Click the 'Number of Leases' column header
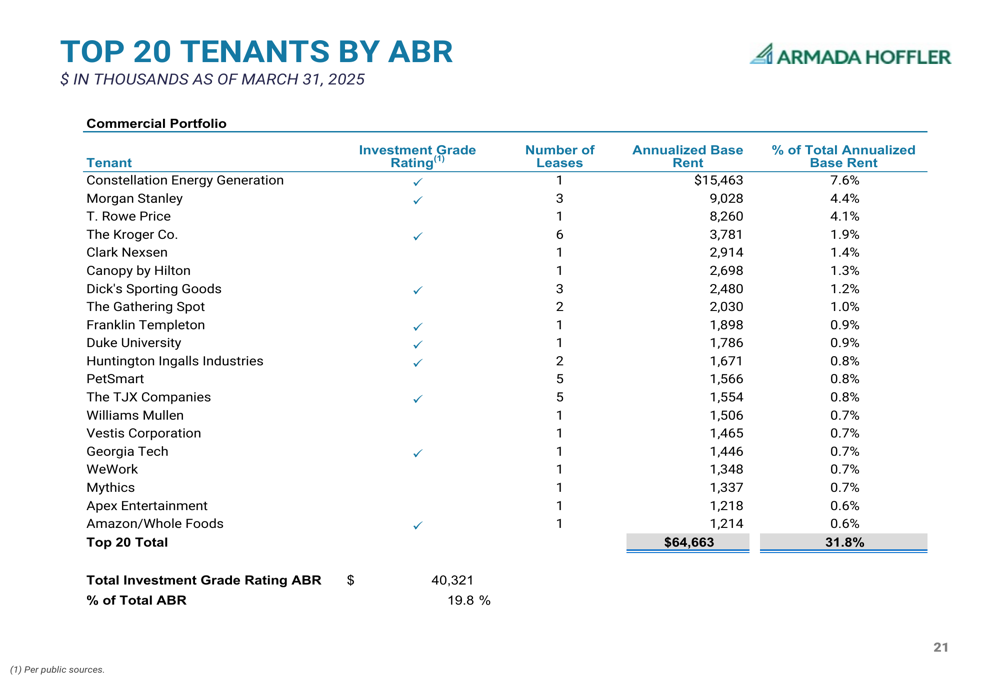Viewport: 1000px width, 685px height. (559, 156)
